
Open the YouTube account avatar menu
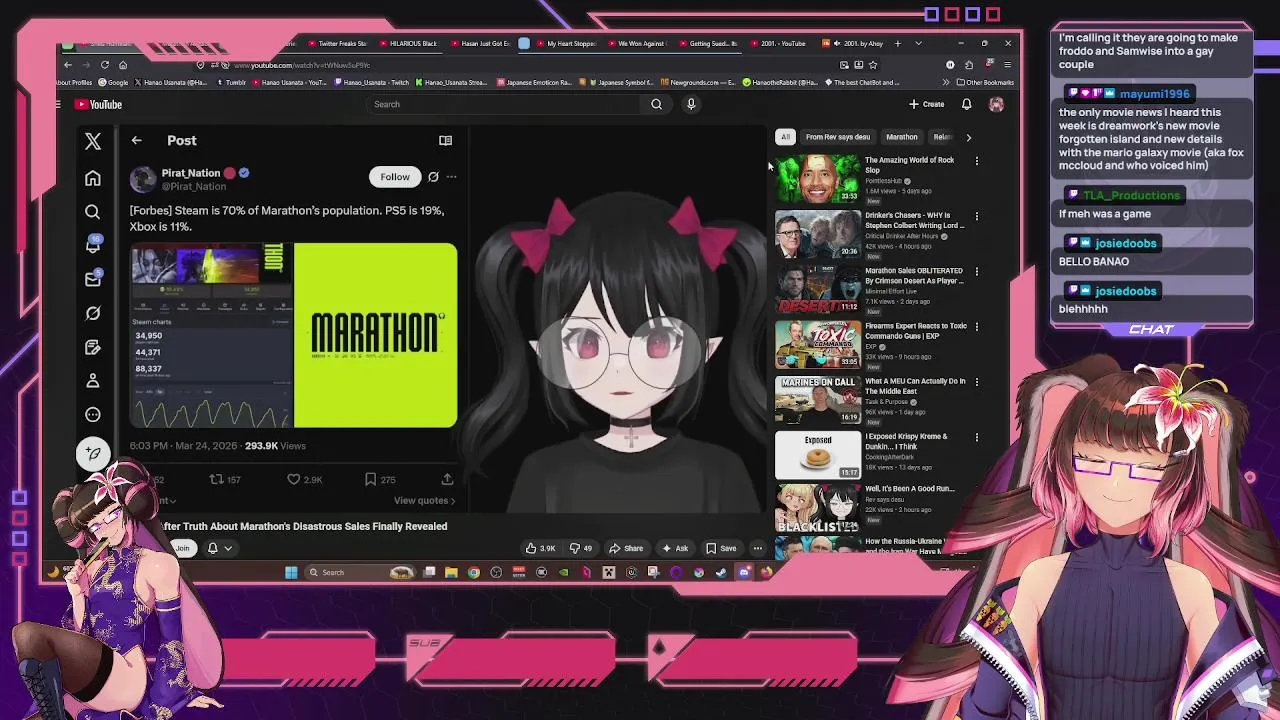point(996,104)
